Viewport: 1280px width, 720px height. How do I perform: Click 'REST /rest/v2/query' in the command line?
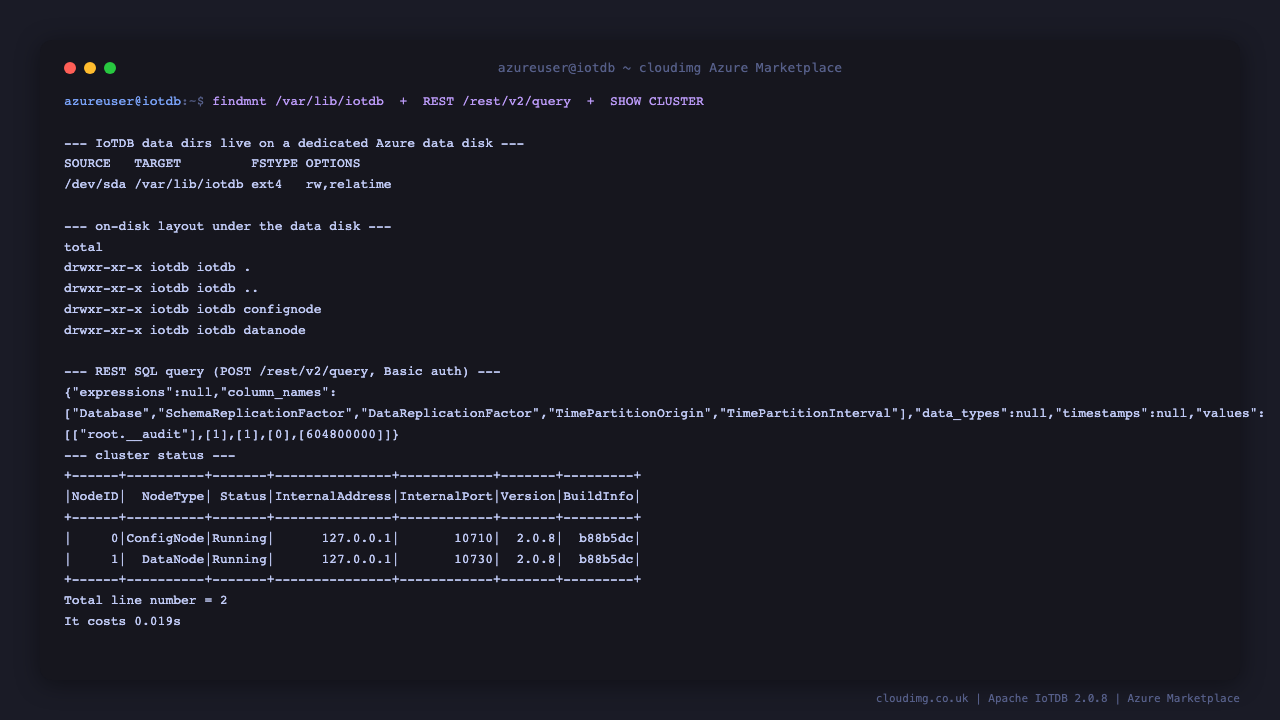click(497, 101)
